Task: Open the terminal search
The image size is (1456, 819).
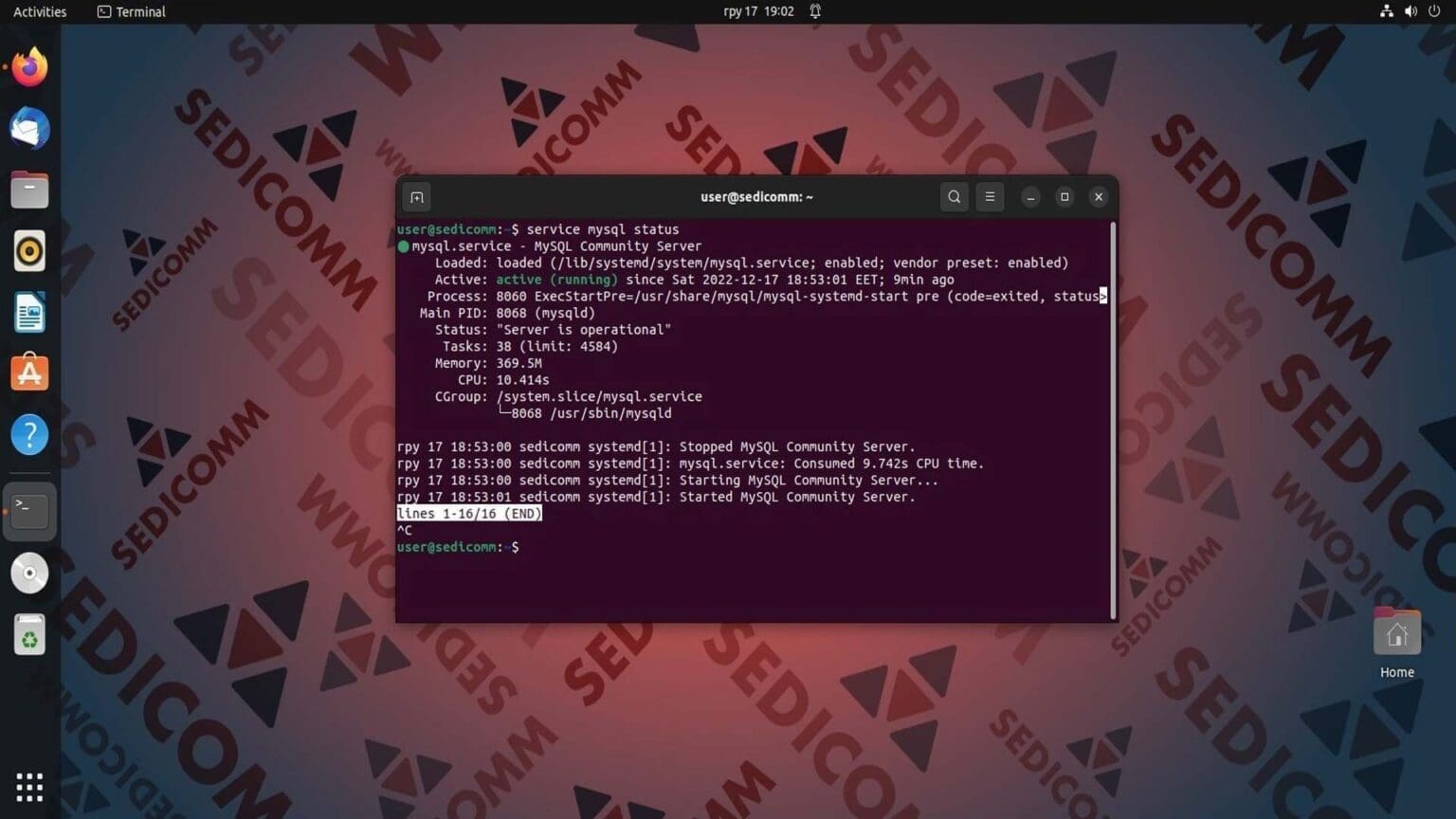Action: click(954, 196)
